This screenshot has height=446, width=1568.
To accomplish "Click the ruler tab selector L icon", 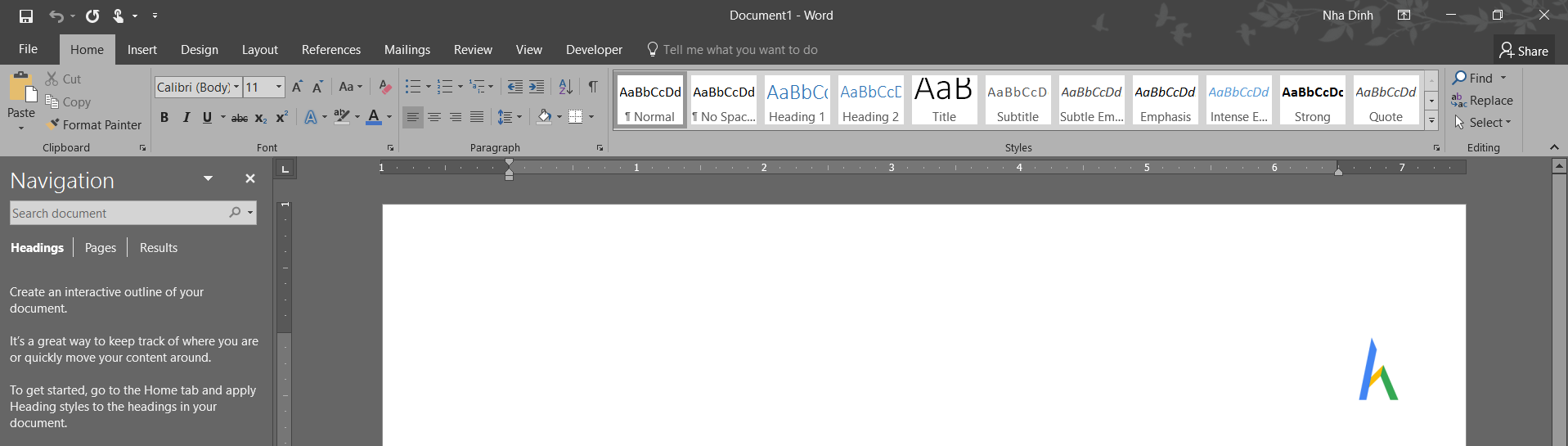I will (285, 169).
